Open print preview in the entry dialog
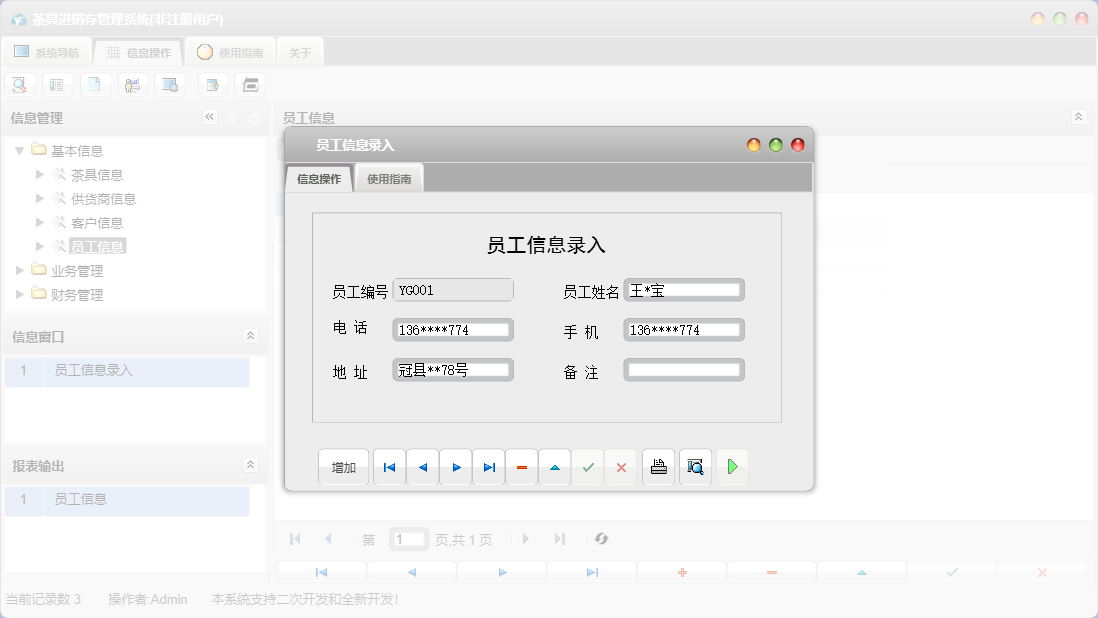This screenshot has height=618, width=1098. pos(694,466)
